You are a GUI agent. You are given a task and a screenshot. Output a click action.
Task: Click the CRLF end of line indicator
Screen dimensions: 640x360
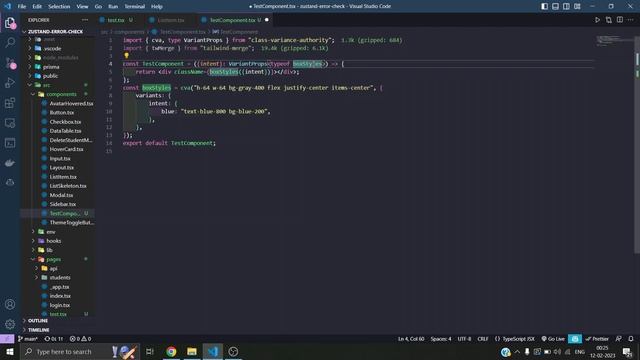click(x=483, y=339)
